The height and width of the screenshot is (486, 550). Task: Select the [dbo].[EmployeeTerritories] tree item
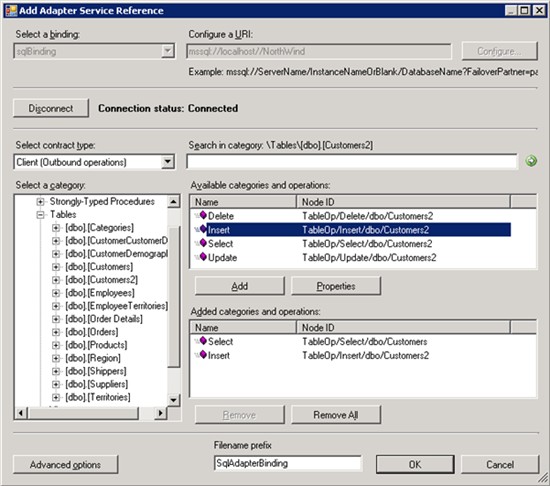(x=116, y=306)
